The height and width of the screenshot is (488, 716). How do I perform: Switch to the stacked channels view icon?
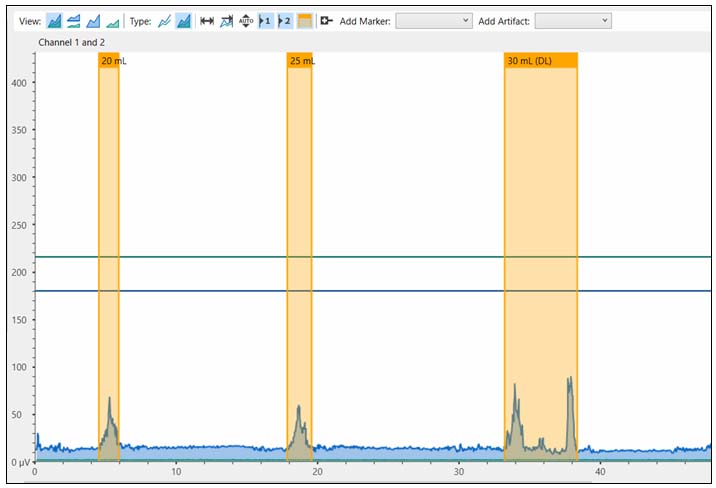click(x=74, y=21)
